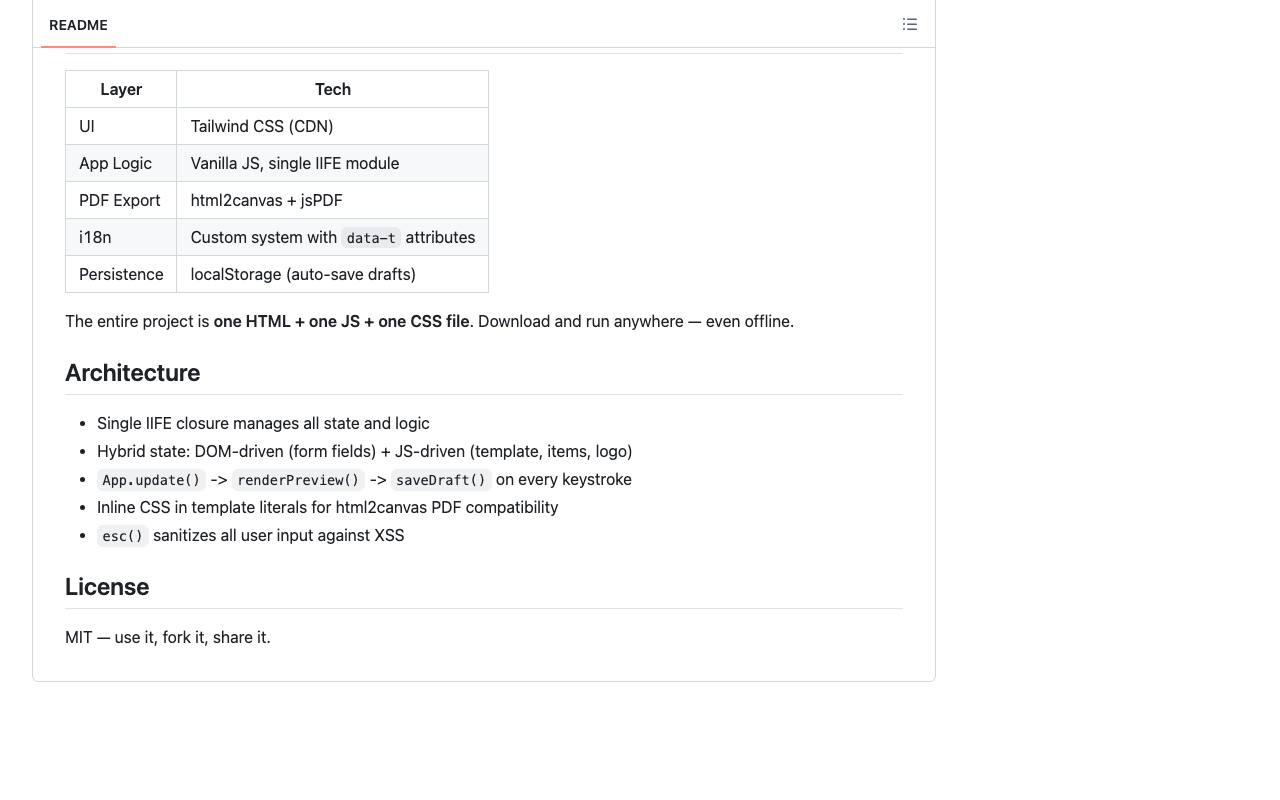This screenshot has width=1280, height=800.
Task: Click the localStorage auto-save drafts cell
Action: 333,274
